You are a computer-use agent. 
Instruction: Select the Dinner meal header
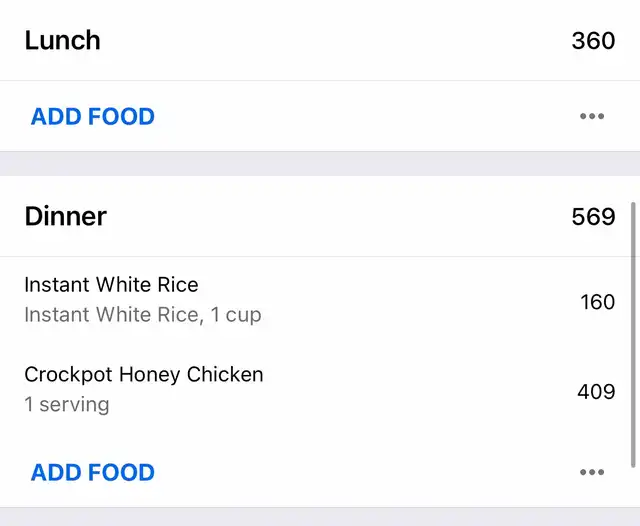(65, 216)
